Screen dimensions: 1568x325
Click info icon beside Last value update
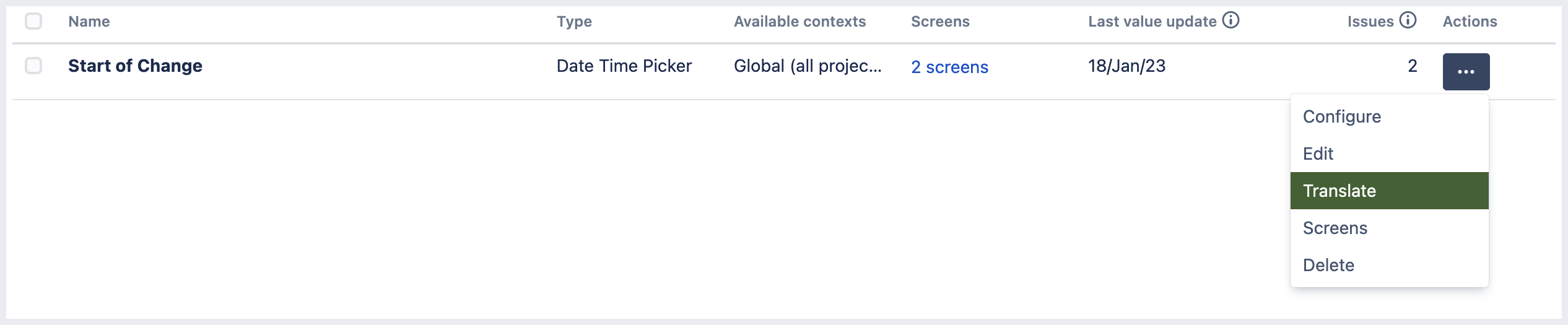[1230, 20]
